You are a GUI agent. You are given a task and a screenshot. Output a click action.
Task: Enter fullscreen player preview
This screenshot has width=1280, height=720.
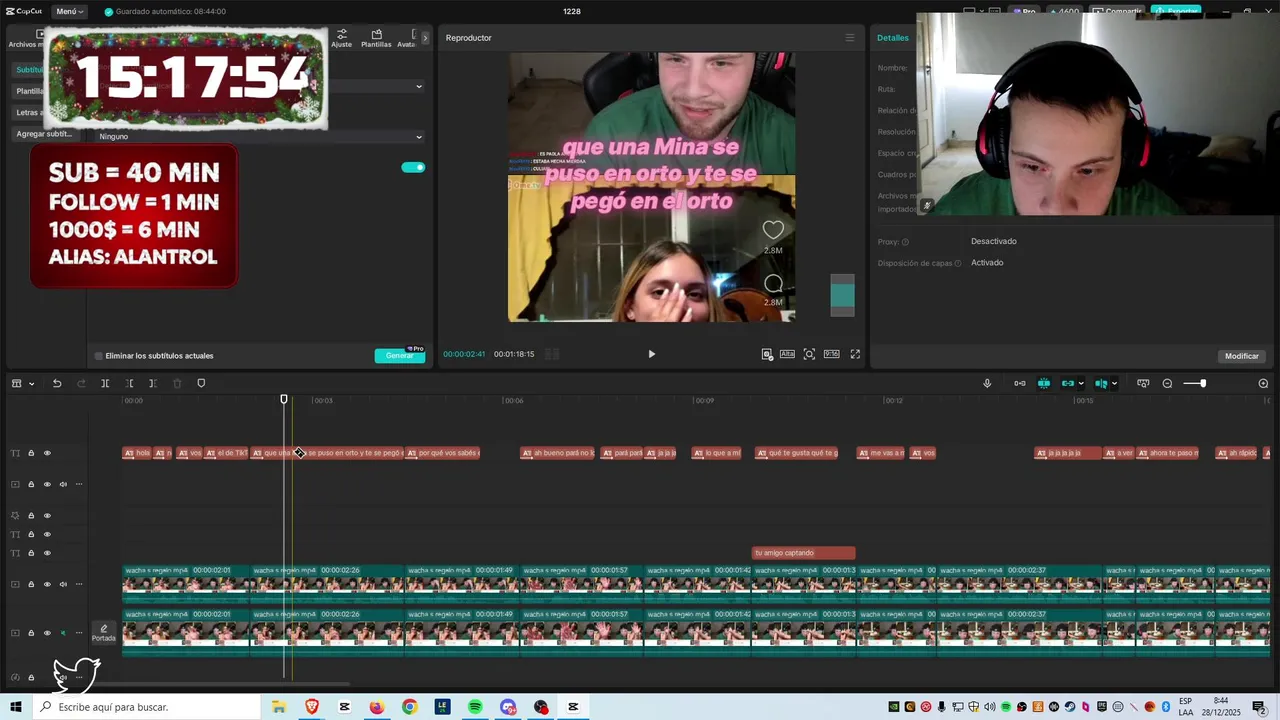855,354
